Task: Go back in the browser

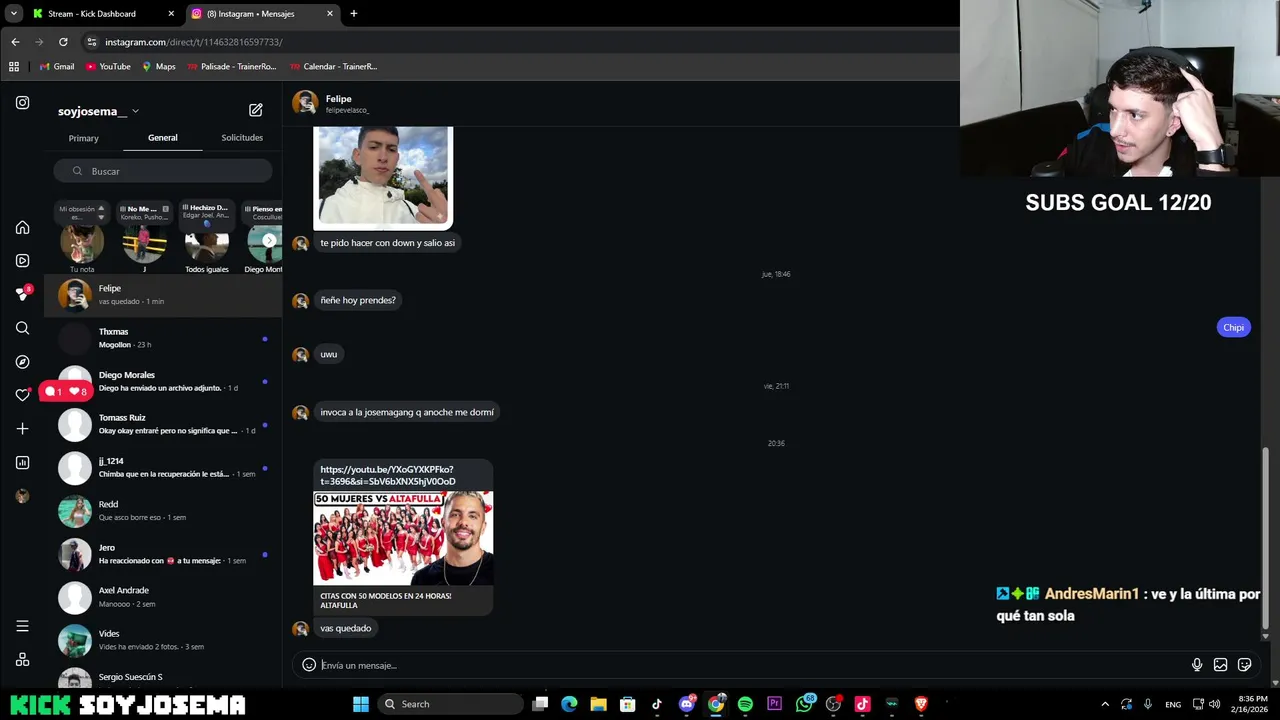Action: 15,42
